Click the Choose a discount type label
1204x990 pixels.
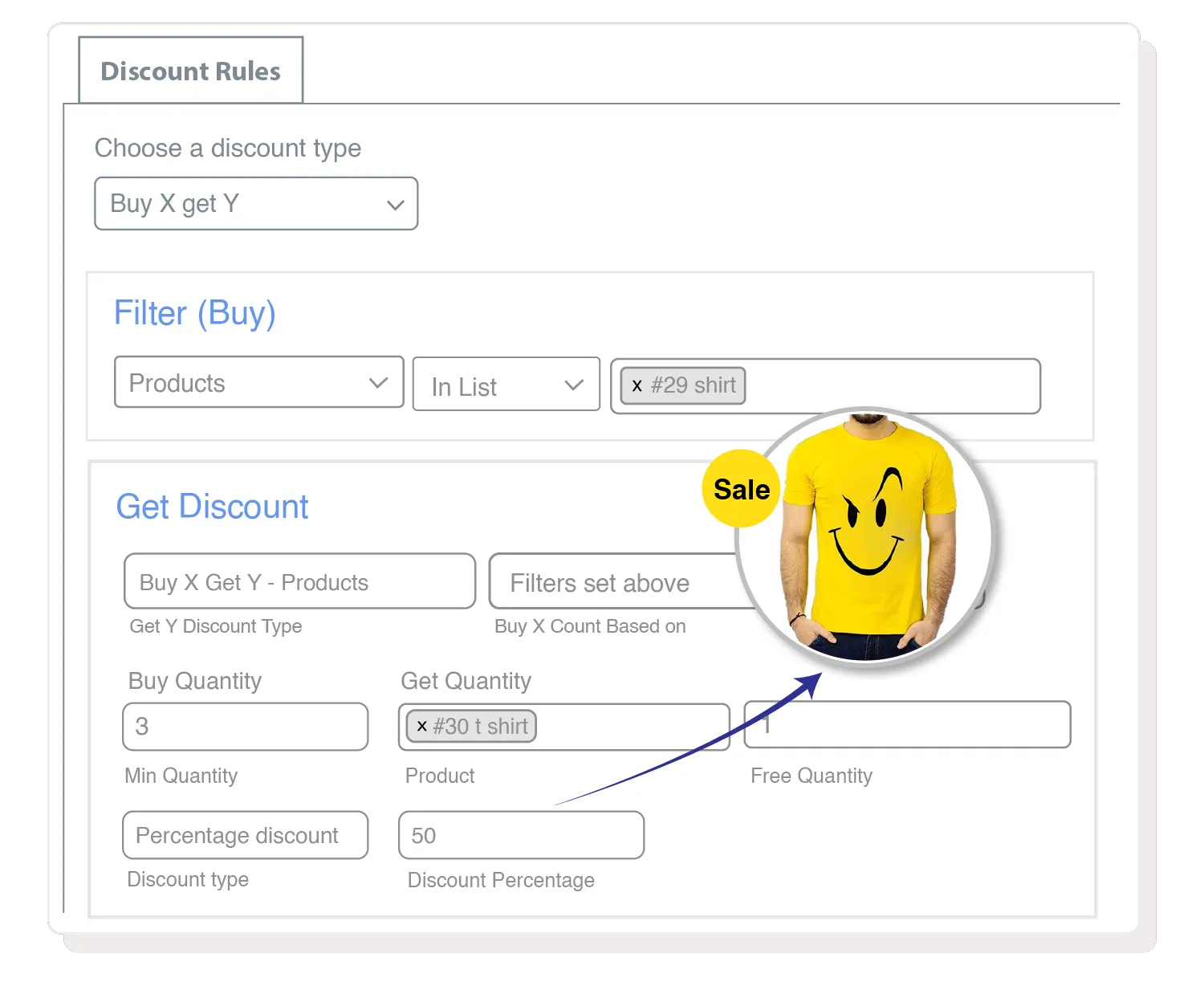(228, 148)
